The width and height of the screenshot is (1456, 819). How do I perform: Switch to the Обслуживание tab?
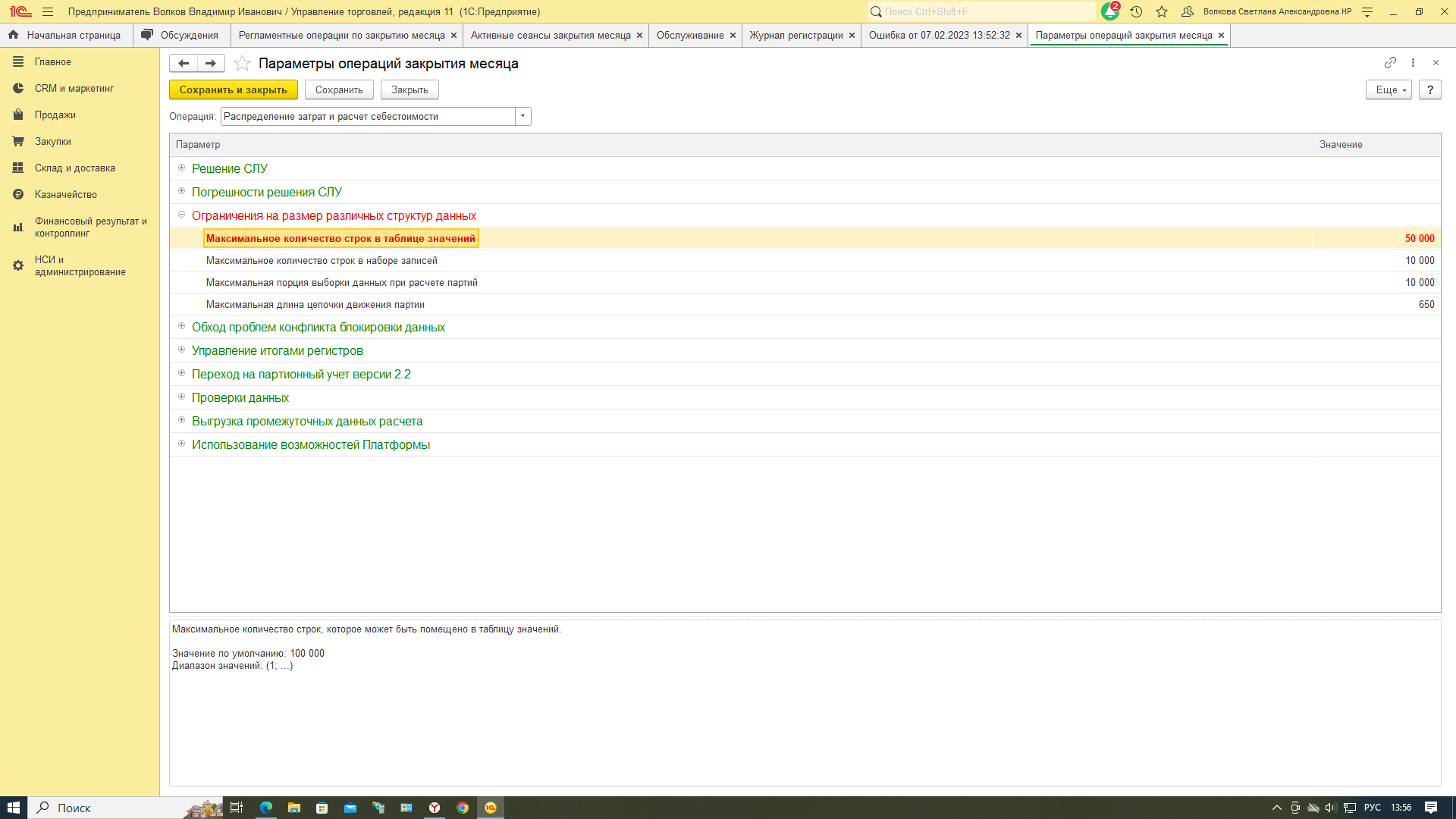690,35
